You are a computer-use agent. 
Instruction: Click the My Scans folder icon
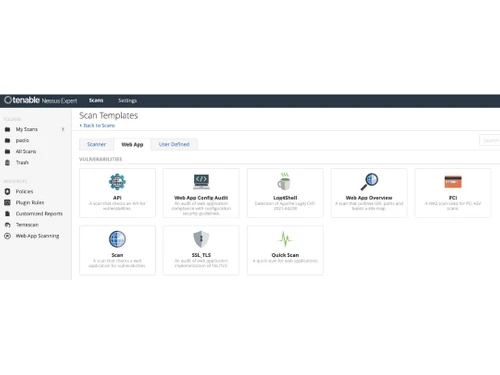(7, 129)
